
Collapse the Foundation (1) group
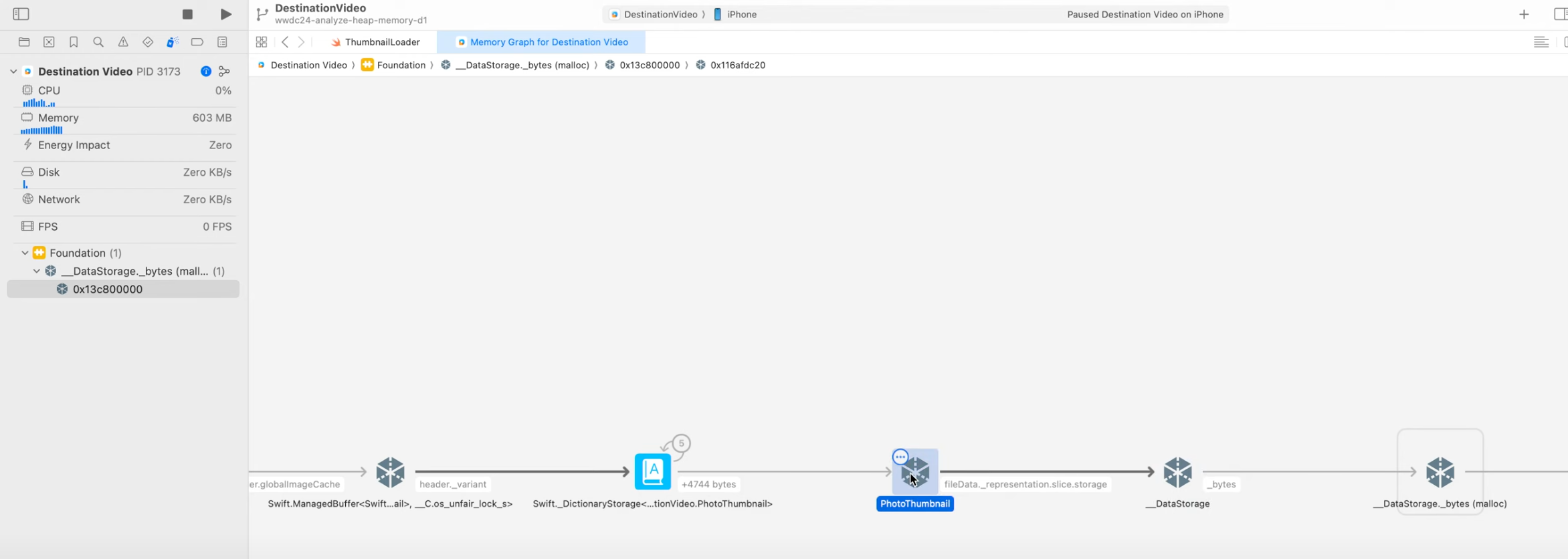[25, 253]
